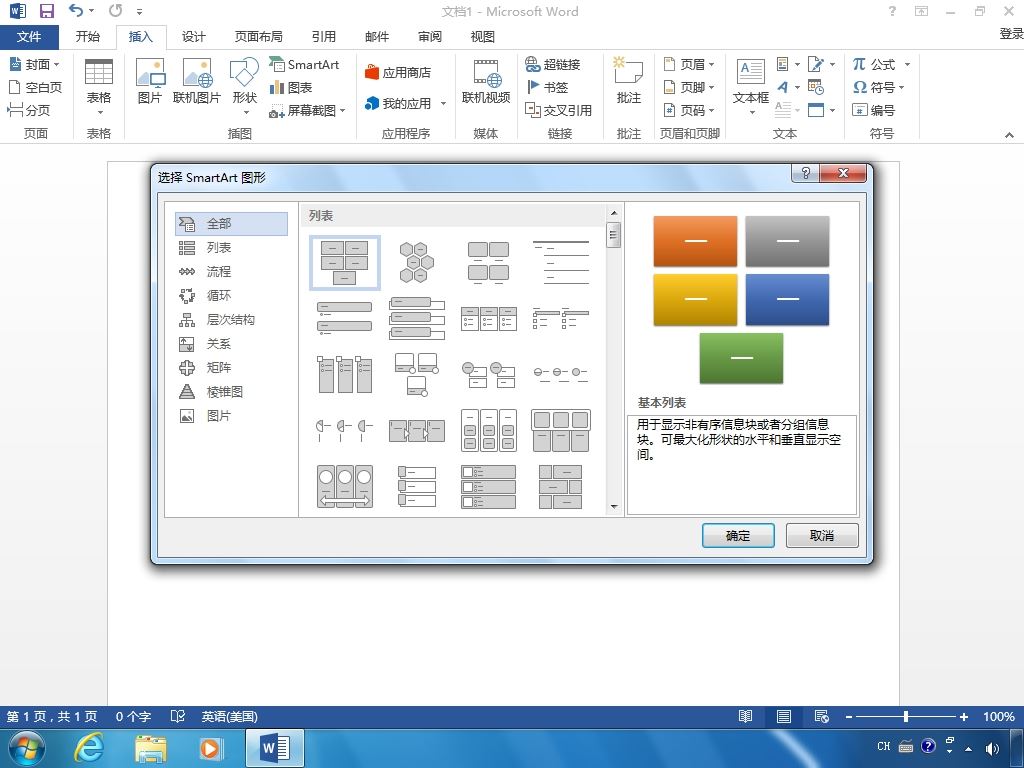This screenshot has height=768, width=1024.
Task: Open the 应用商店 app store
Action: point(398,72)
